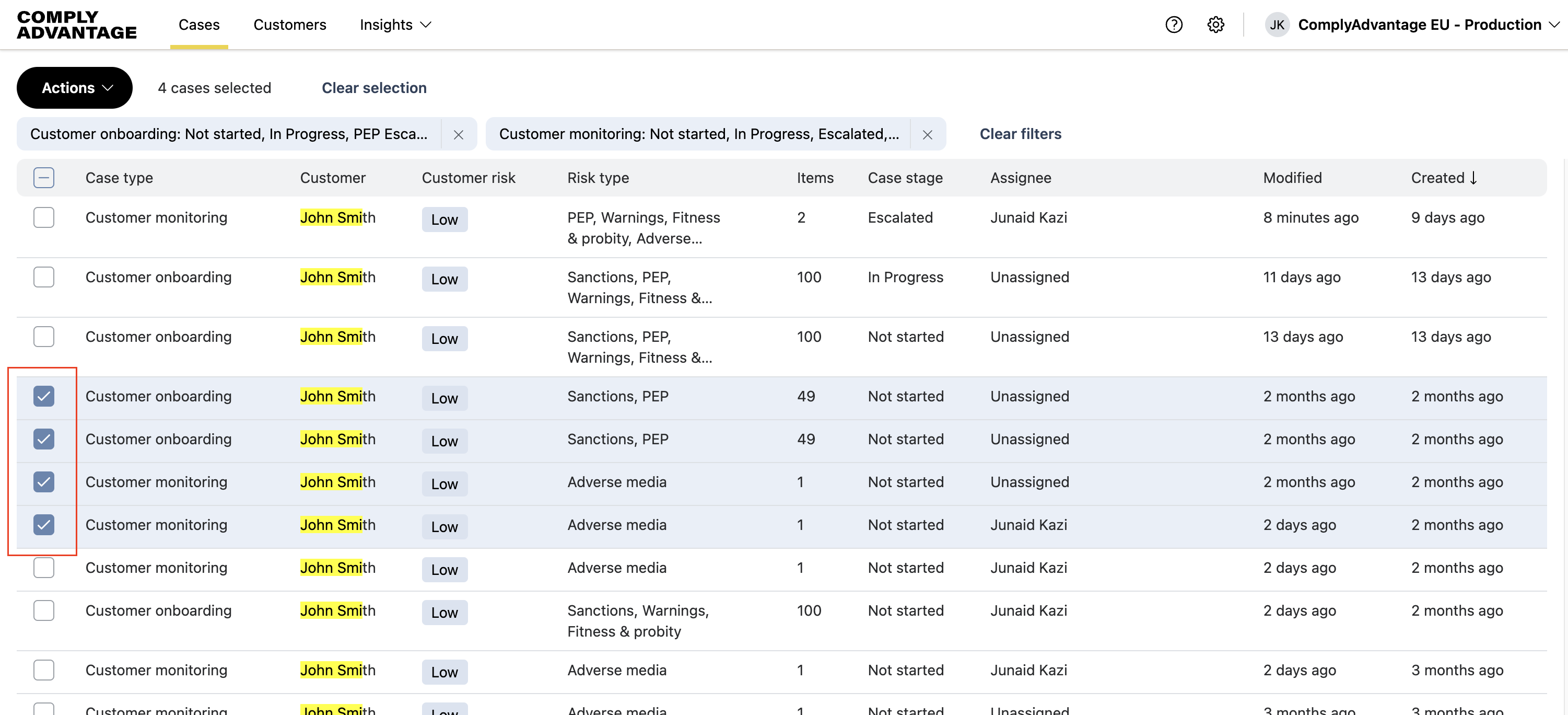
Task: Expand the Insights menu
Action: pyautogui.click(x=395, y=25)
